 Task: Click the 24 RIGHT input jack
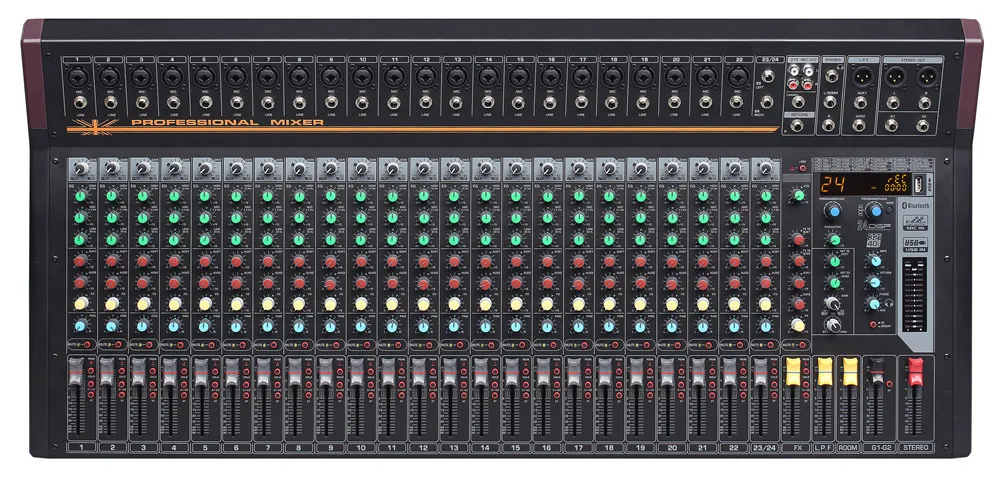pyautogui.click(x=767, y=103)
